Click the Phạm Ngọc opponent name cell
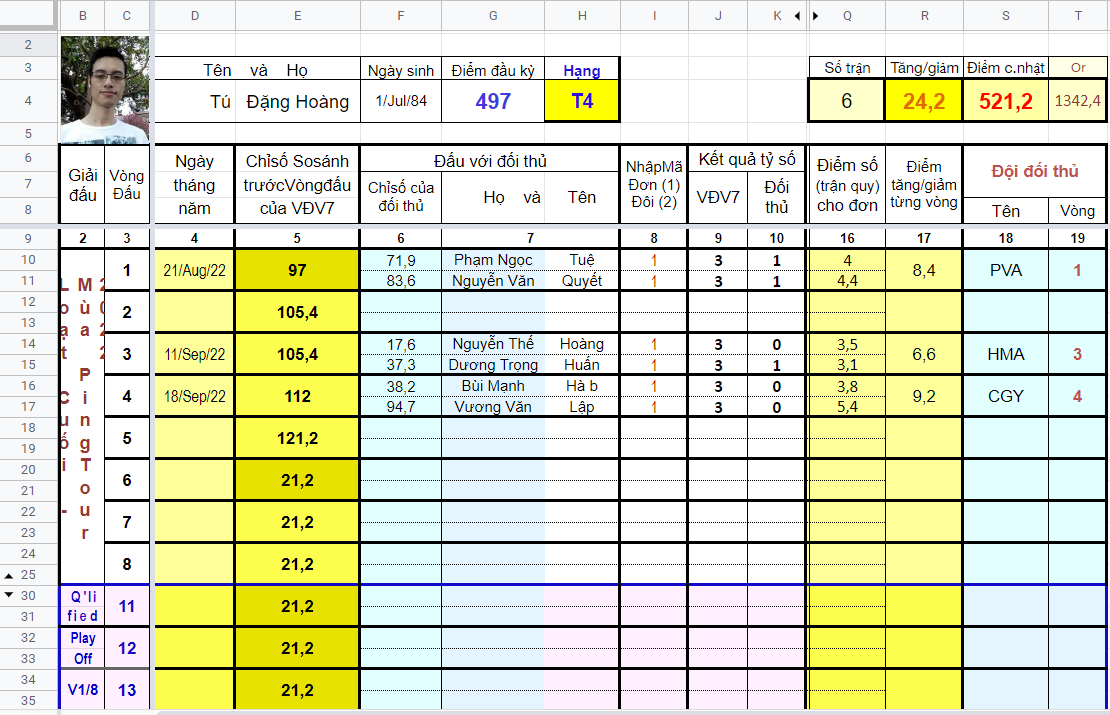 tap(493, 260)
